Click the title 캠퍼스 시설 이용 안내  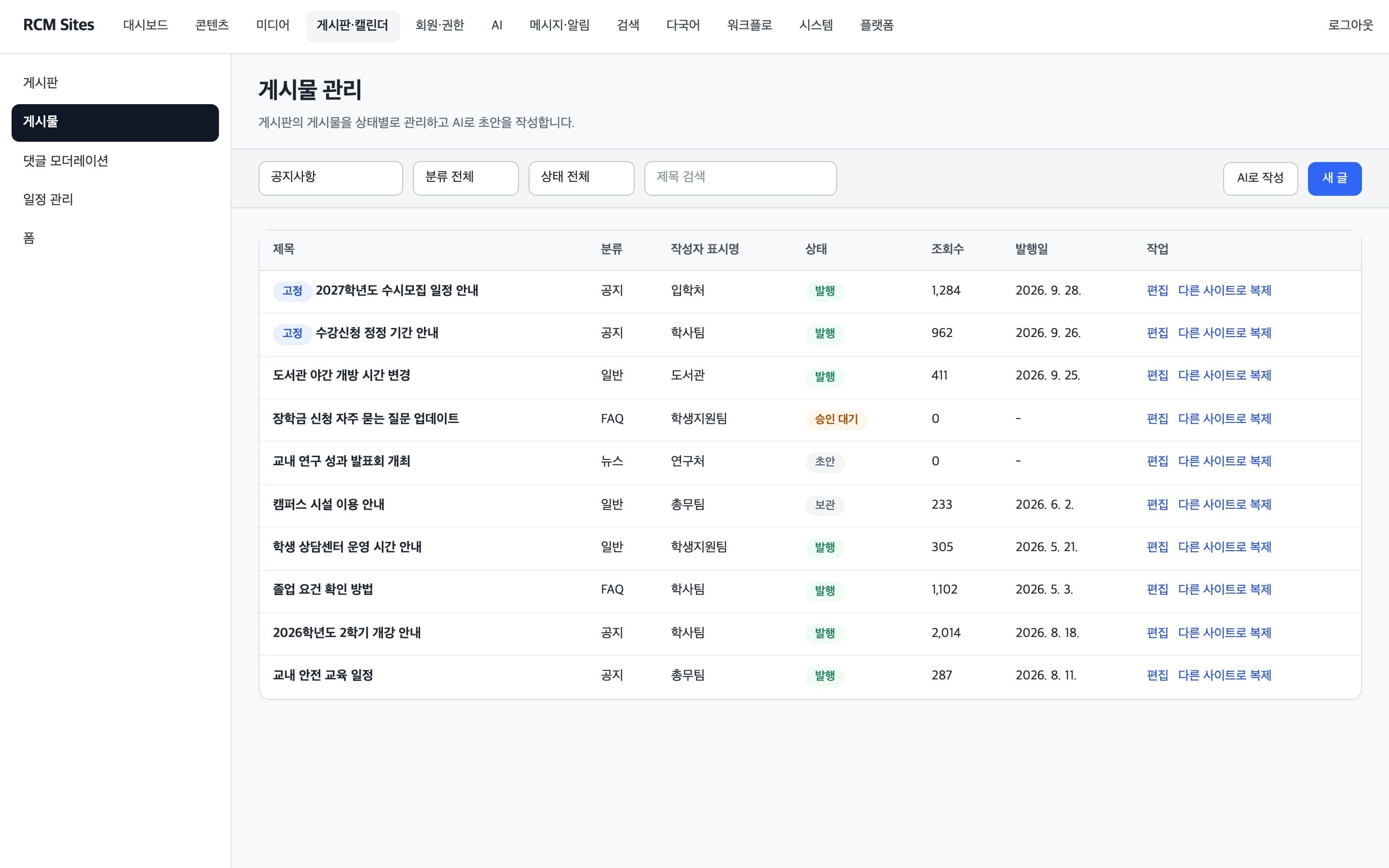tap(328, 504)
